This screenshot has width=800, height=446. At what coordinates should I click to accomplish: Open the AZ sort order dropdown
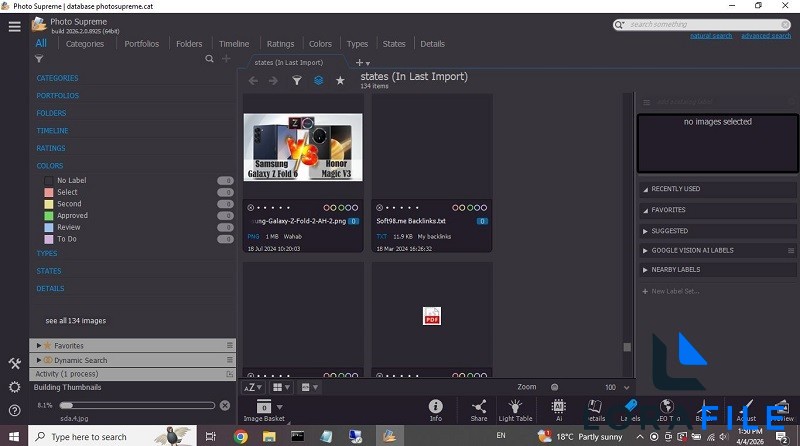253,387
